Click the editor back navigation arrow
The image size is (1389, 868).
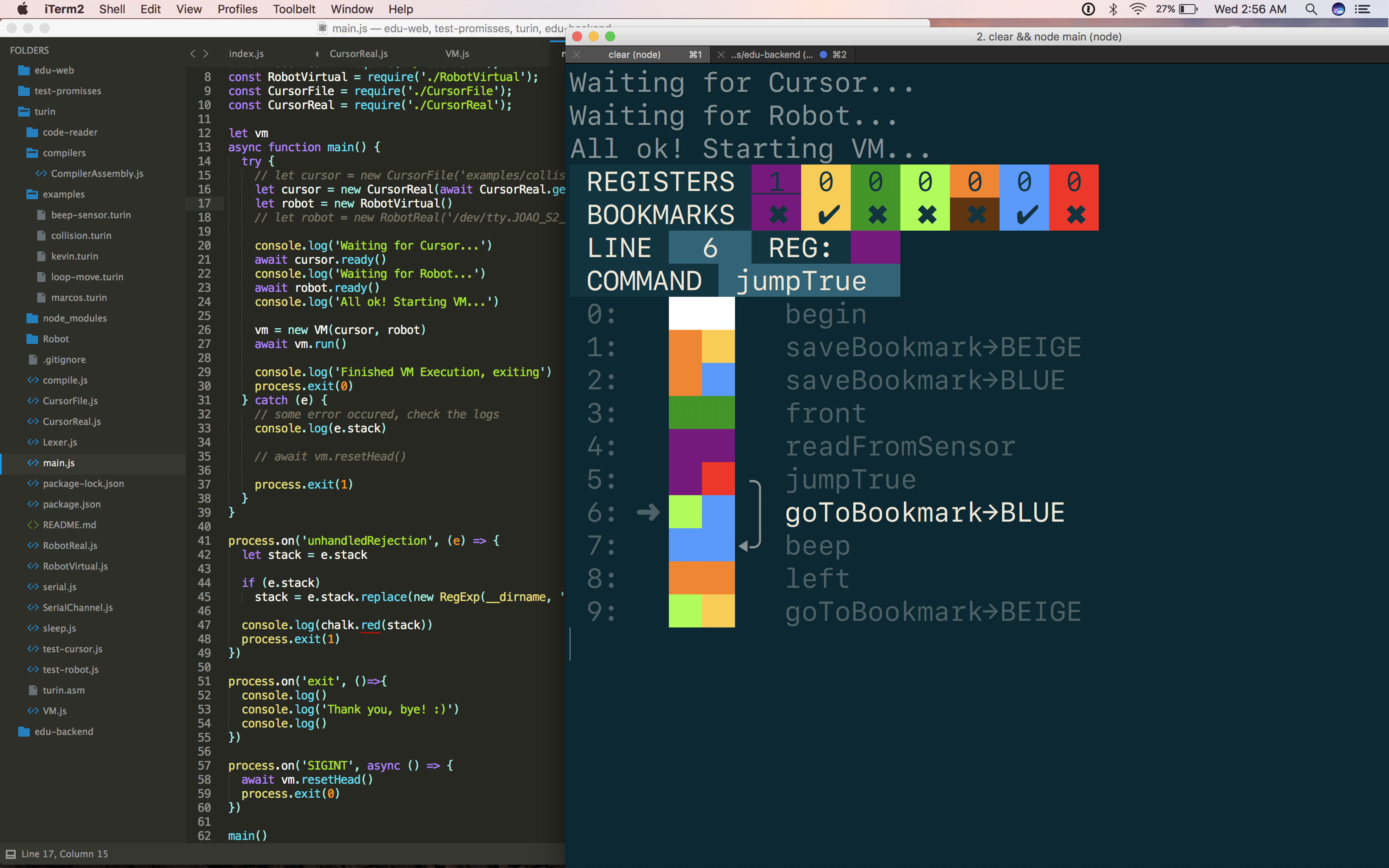coord(193,53)
